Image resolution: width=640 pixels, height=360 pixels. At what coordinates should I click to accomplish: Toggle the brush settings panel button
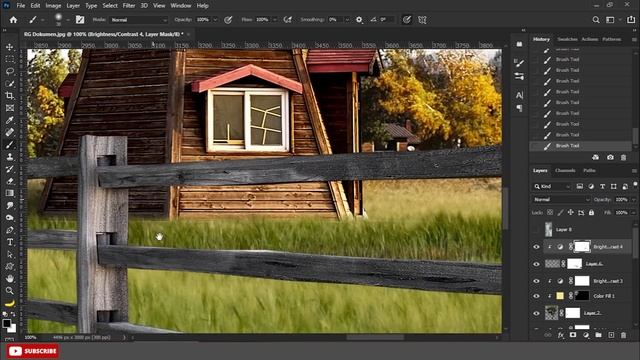point(80,20)
